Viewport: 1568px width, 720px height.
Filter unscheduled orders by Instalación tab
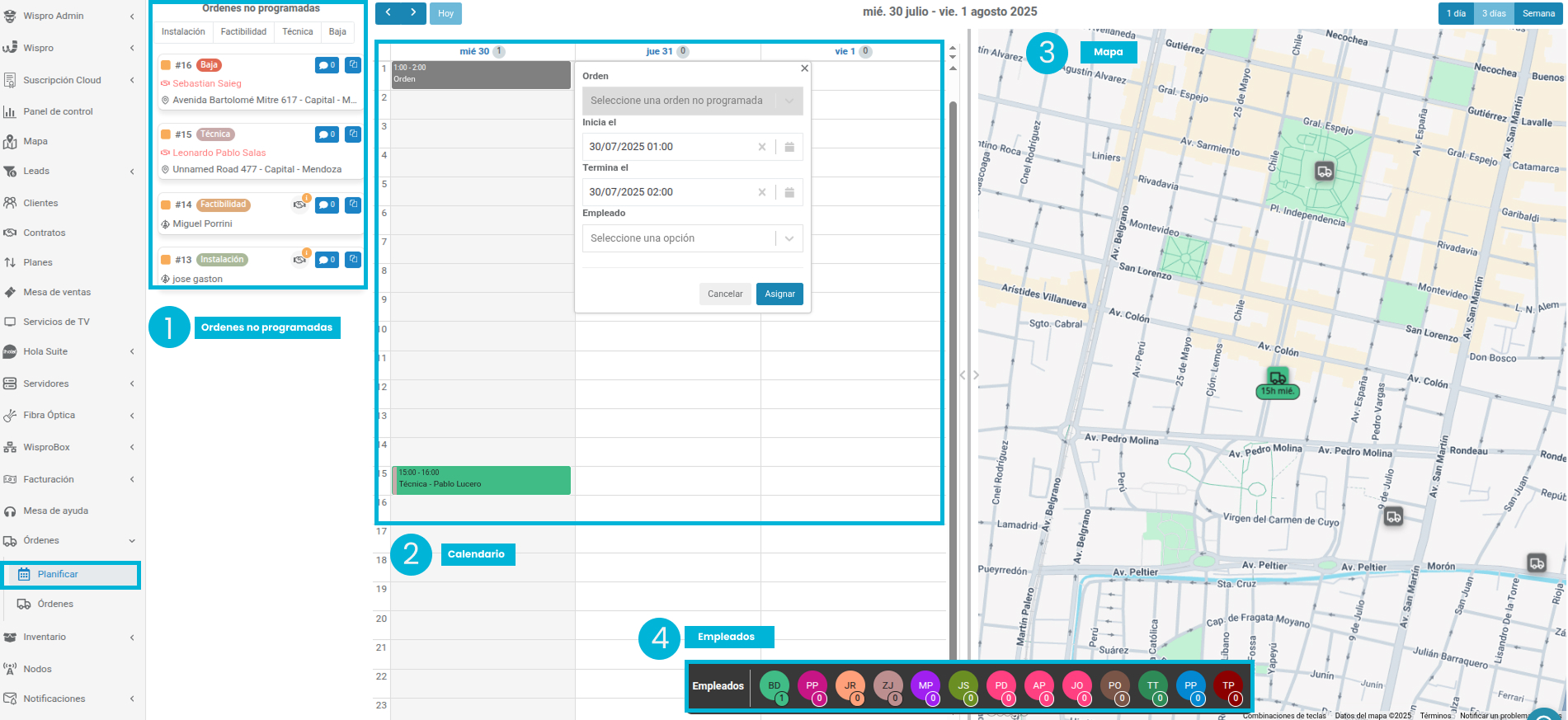[183, 31]
